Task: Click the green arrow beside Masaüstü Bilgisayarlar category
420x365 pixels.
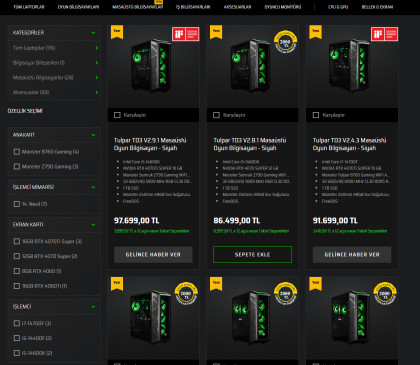Action: [x=97, y=78]
